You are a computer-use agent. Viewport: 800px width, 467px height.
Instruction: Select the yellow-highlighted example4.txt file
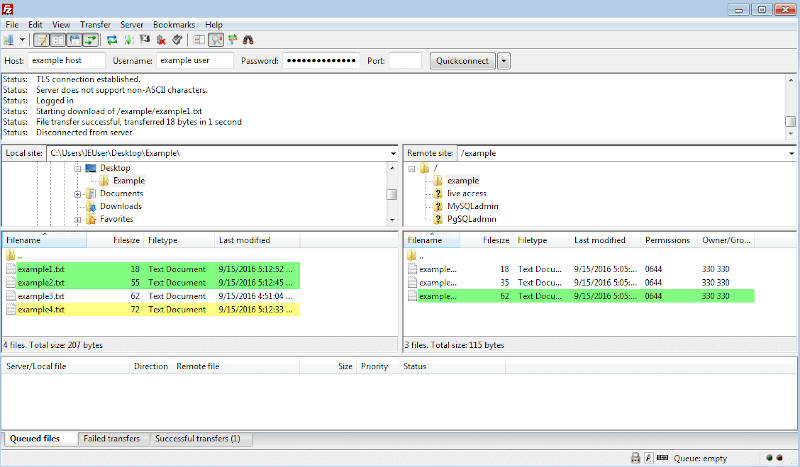(153, 309)
